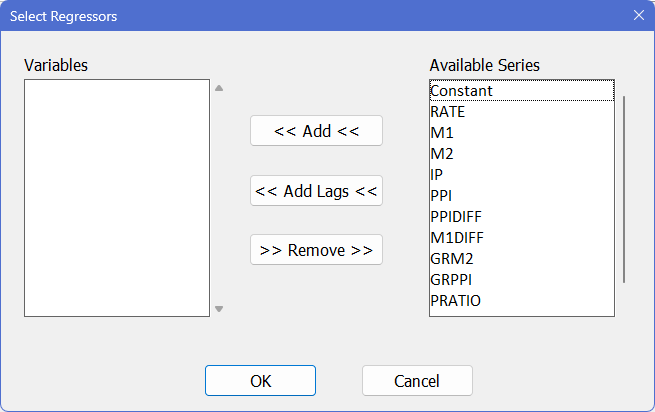655x412 pixels.
Task: Click the Remove button
Action: click(x=316, y=250)
